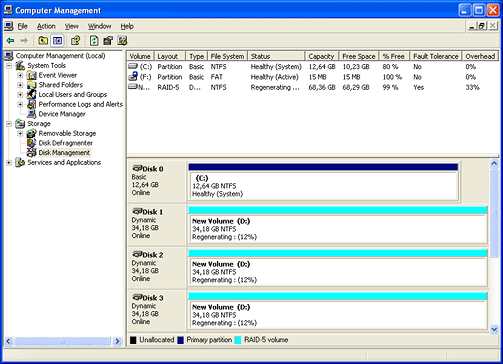This screenshot has height=364, width=503.
Task: Collapse the Storage tree node
Action: point(9,124)
